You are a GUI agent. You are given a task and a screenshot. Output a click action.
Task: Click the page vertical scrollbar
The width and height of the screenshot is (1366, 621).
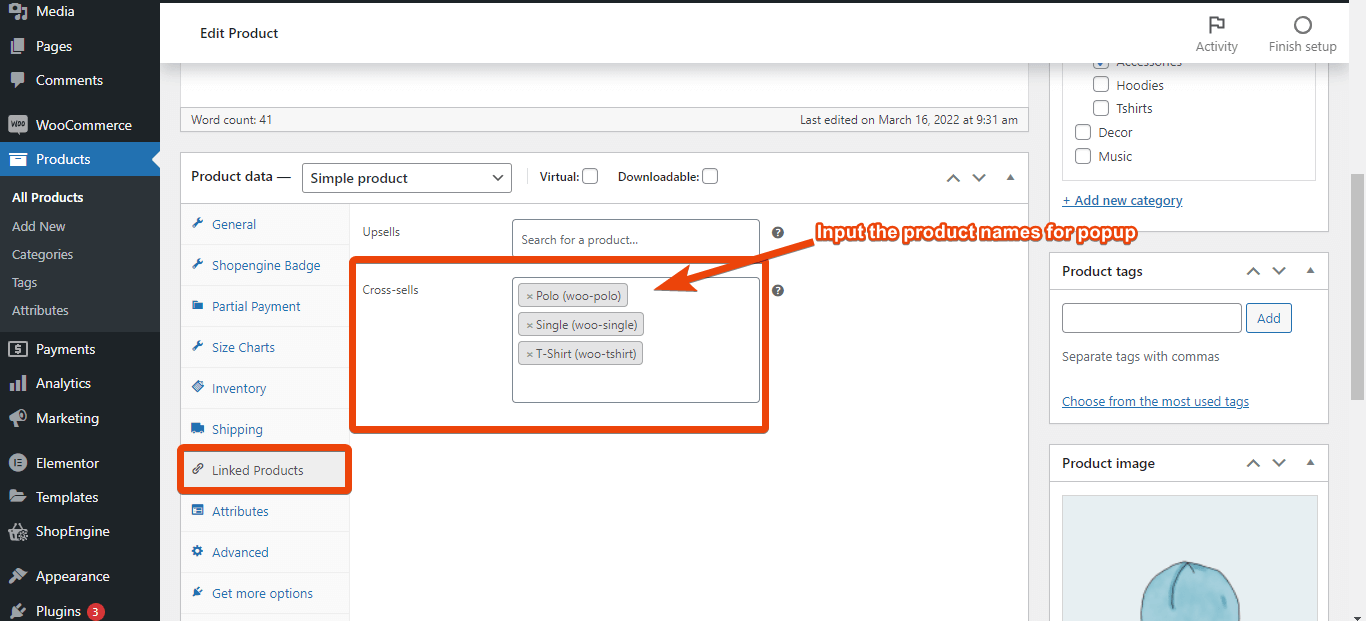[x=1357, y=285]
